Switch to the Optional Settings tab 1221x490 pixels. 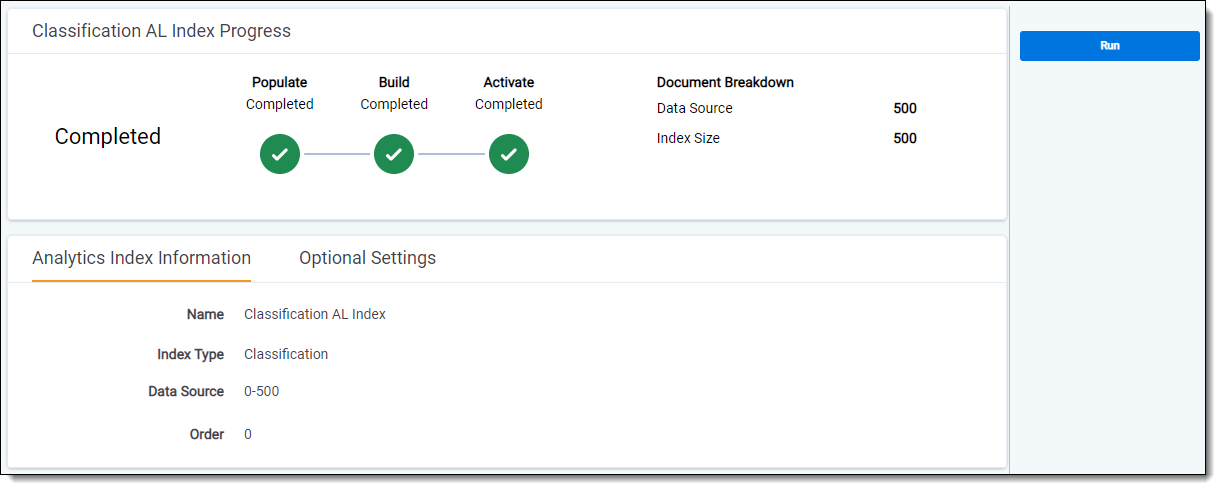pyautogui.click(x=367, y=258)
